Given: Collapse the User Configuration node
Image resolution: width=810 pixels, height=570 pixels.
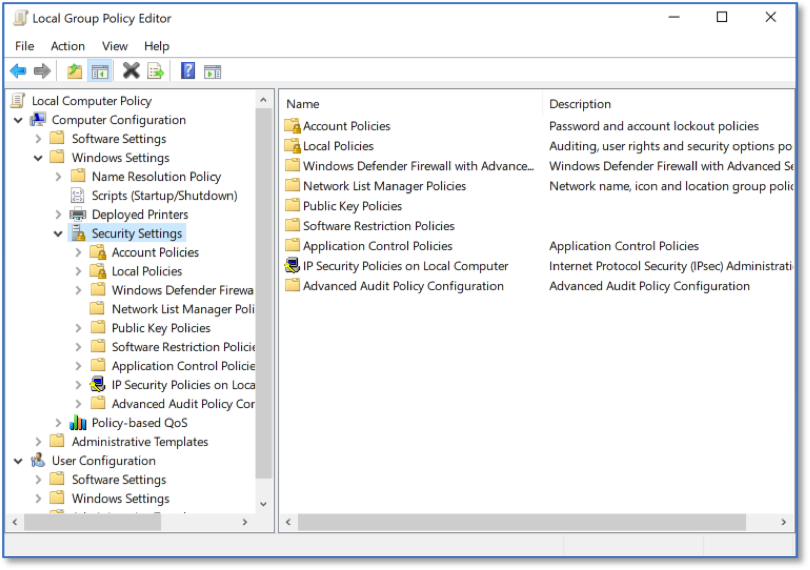Looking at the screenshot, I should pos(19,460).
